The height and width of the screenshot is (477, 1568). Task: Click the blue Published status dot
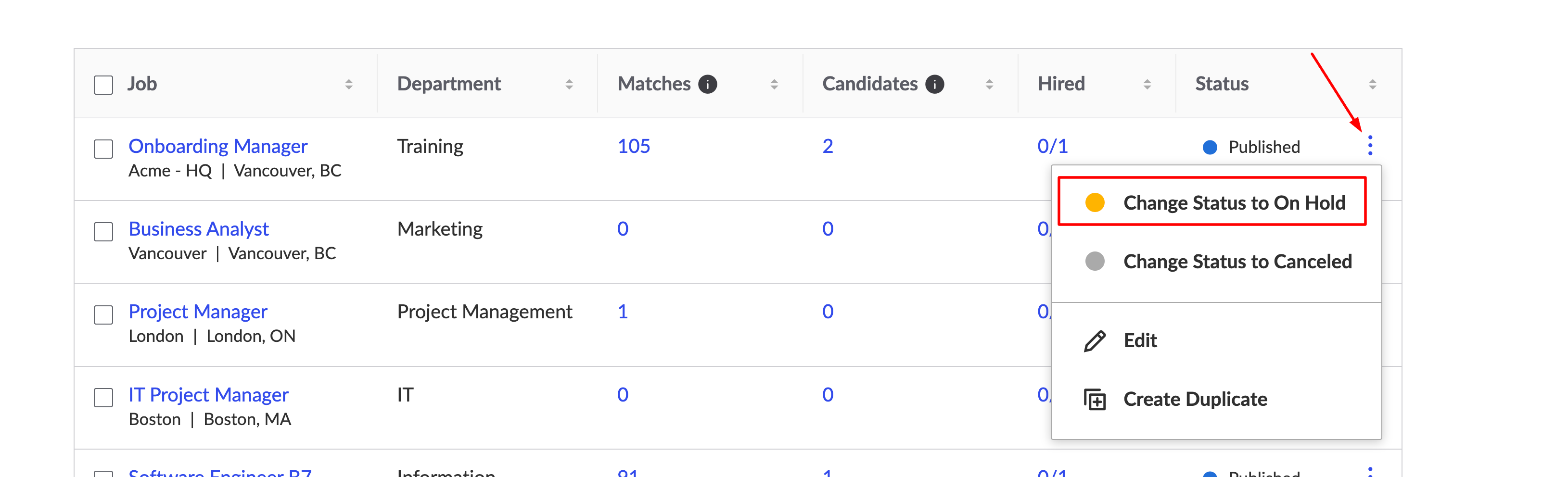[1210, 147]
